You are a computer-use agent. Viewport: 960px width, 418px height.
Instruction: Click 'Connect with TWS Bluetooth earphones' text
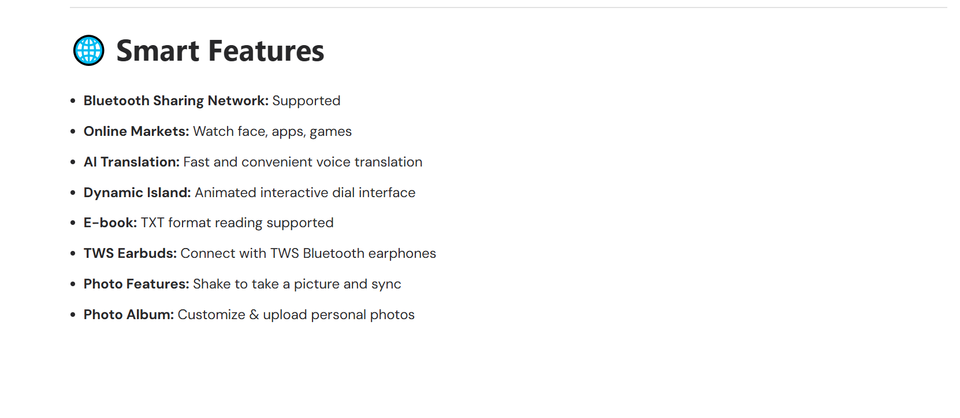click(308, 253)
